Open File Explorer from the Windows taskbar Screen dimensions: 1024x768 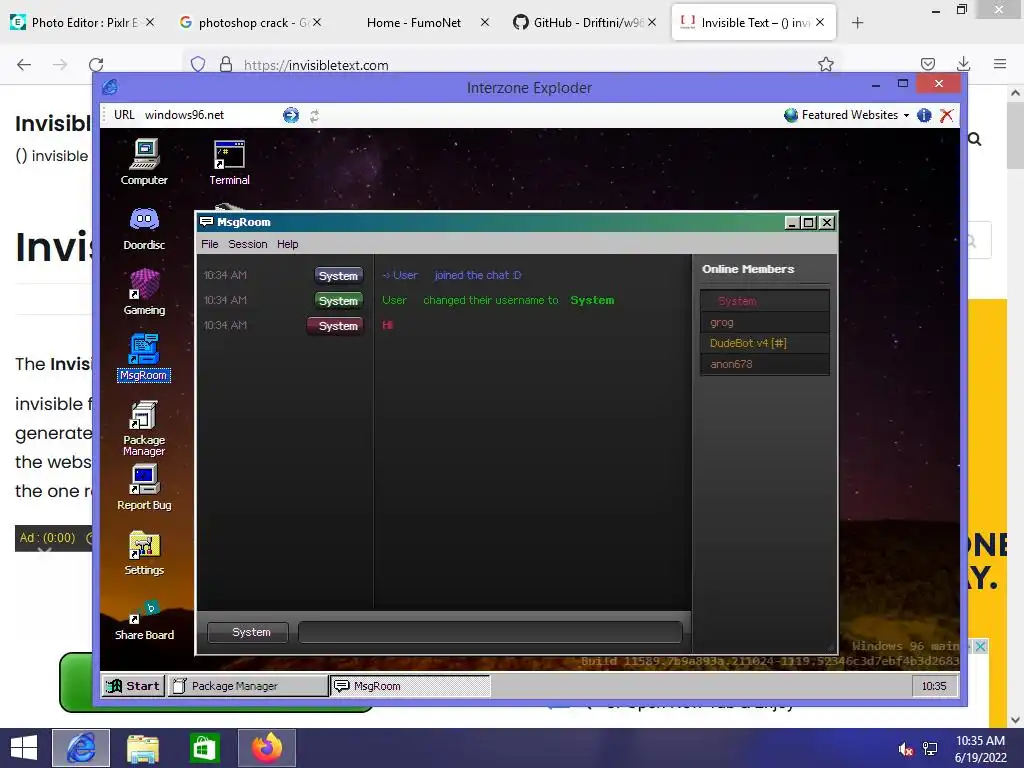point(142,748)
